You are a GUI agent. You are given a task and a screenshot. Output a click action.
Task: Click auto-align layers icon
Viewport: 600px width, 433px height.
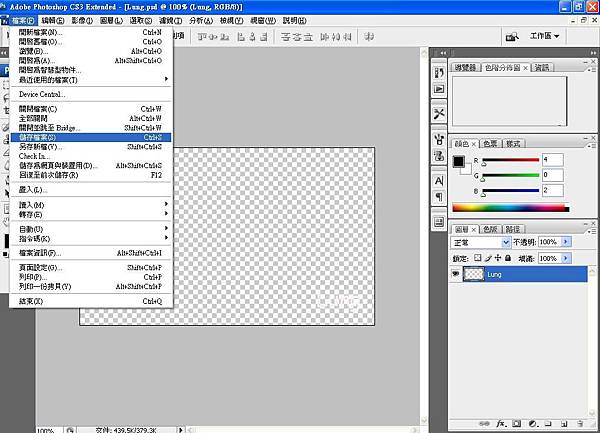click(x=369, y=37)
